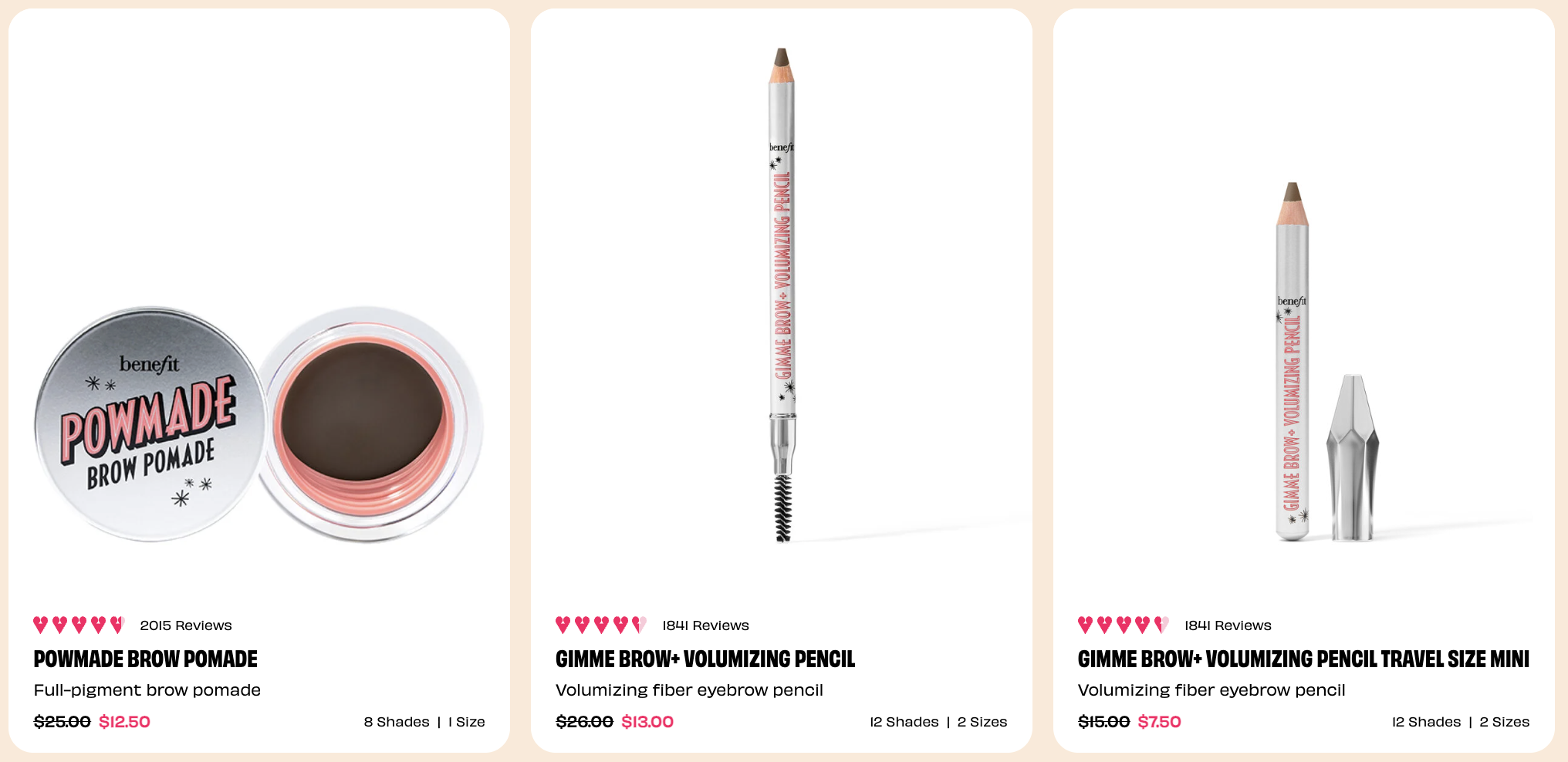Open the Gimme Brow+ Volumizing Pencil image
The width and height of the screenshot is (1568, 762).
(782, 295)
